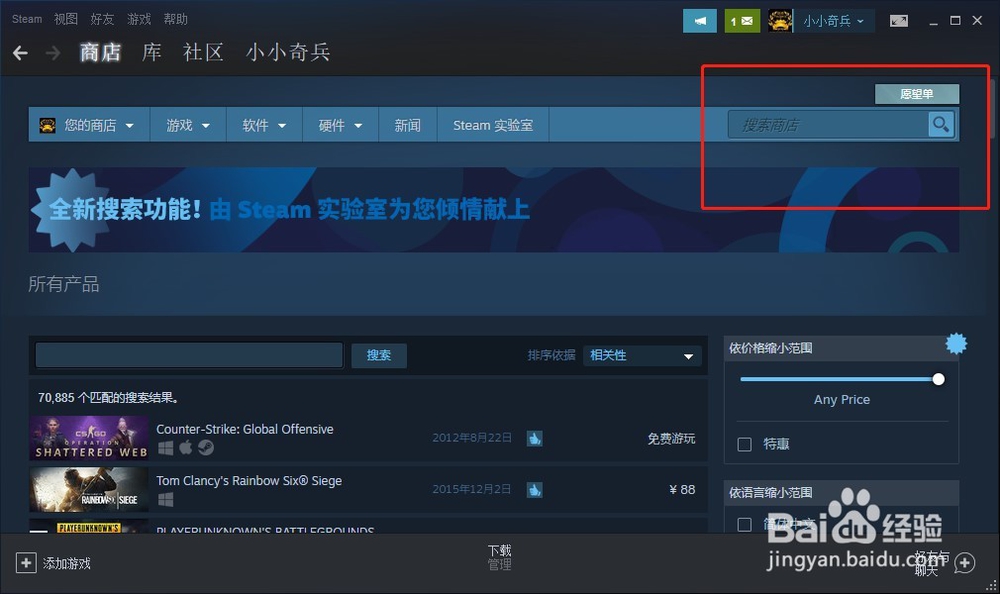The width and height of the screenshot is (1000, 594).
Task: Open the 视图 menu
Action: point(66,19)
